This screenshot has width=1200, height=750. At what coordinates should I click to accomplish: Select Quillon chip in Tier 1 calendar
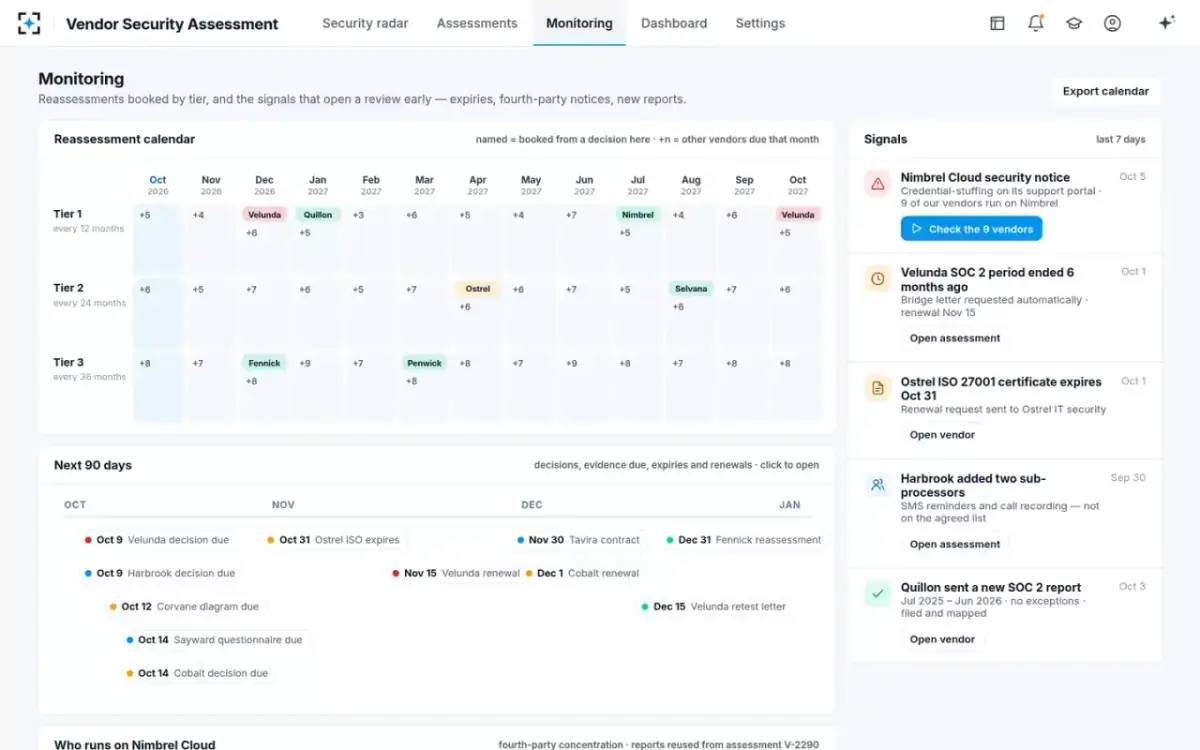click(x=318, y=214)
